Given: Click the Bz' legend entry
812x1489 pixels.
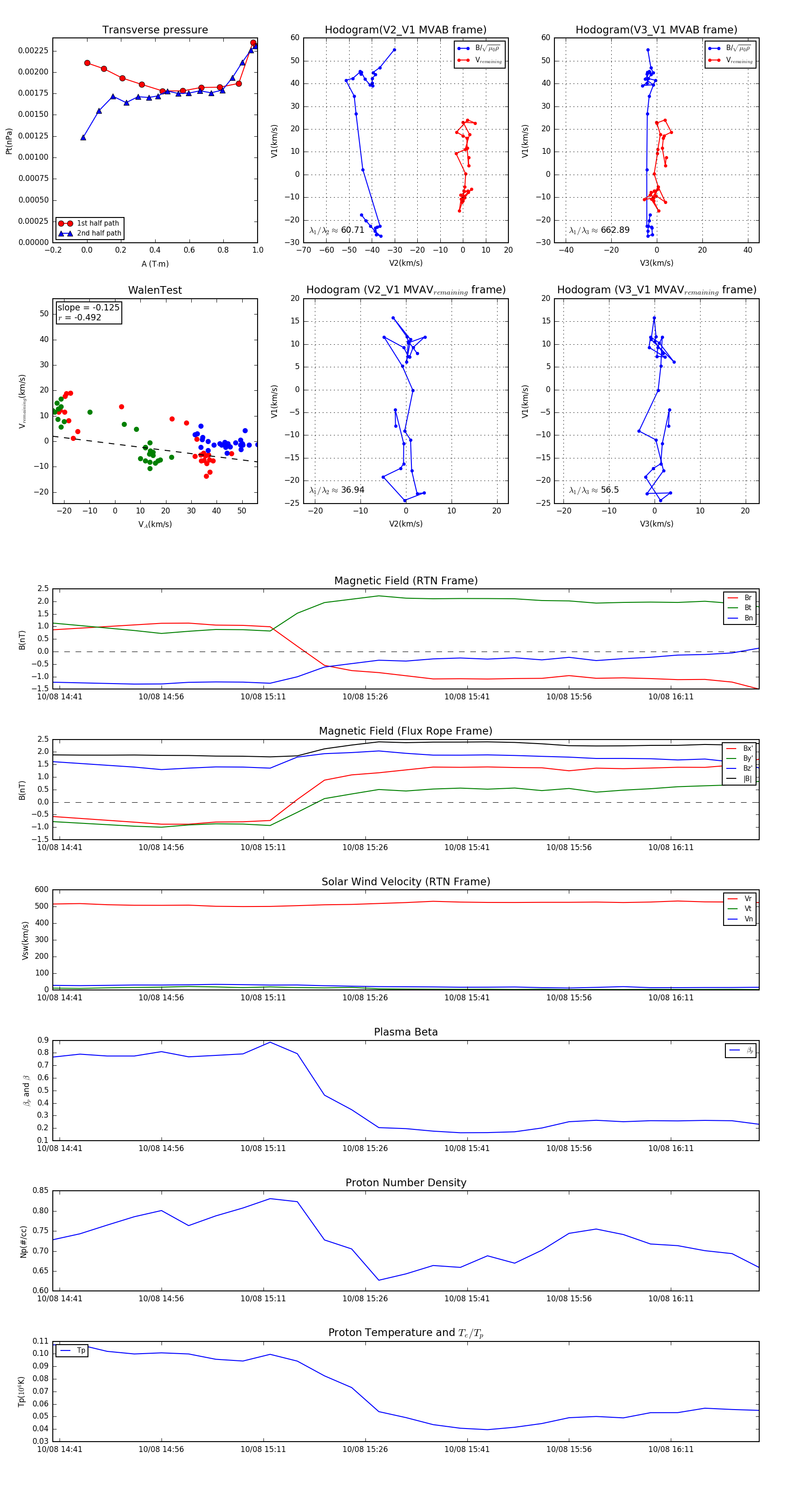Looking at the screenshot, I should click(x=740, y=768).
